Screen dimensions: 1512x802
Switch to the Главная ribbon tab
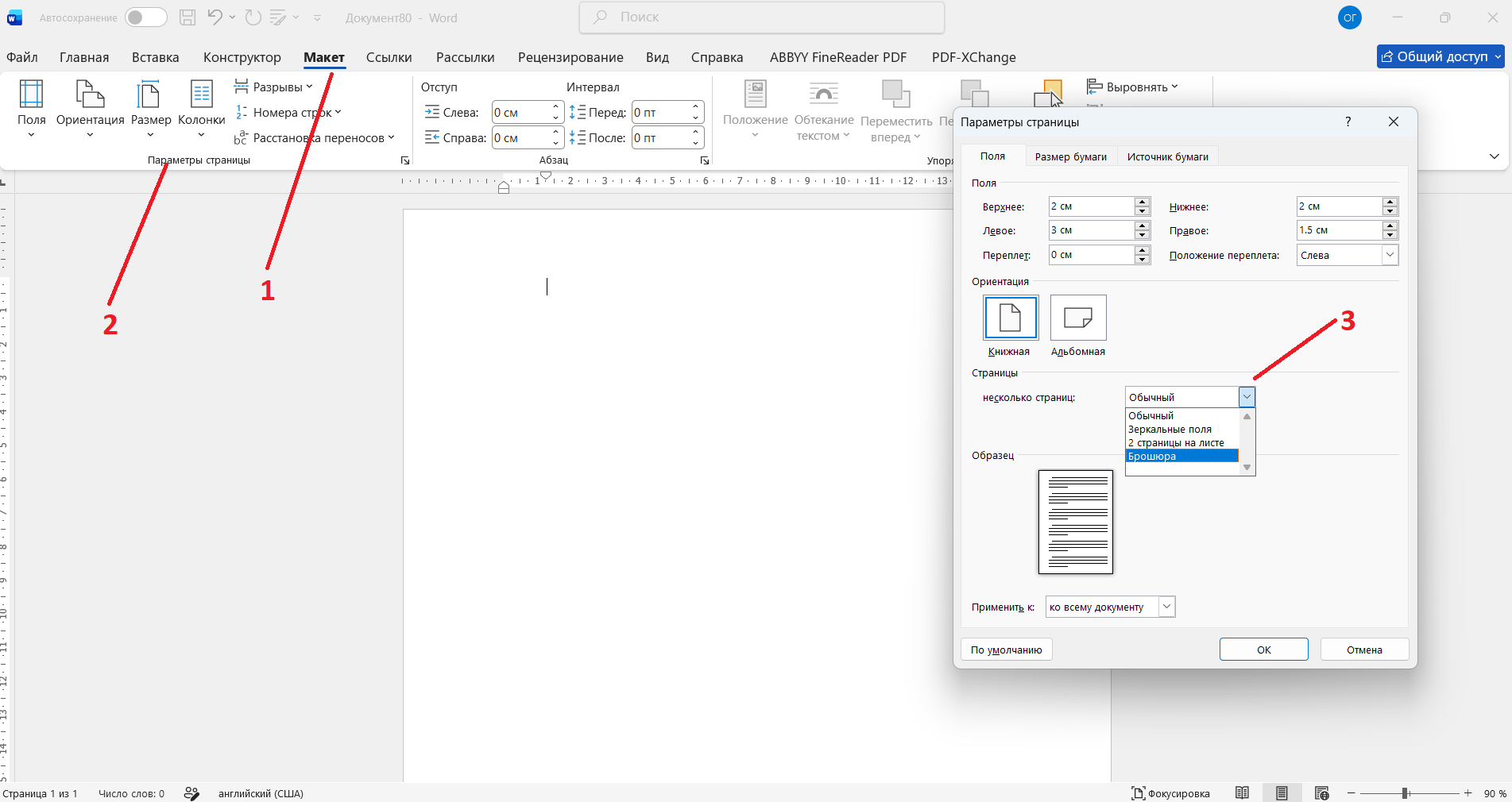click(x=84, y=57)
